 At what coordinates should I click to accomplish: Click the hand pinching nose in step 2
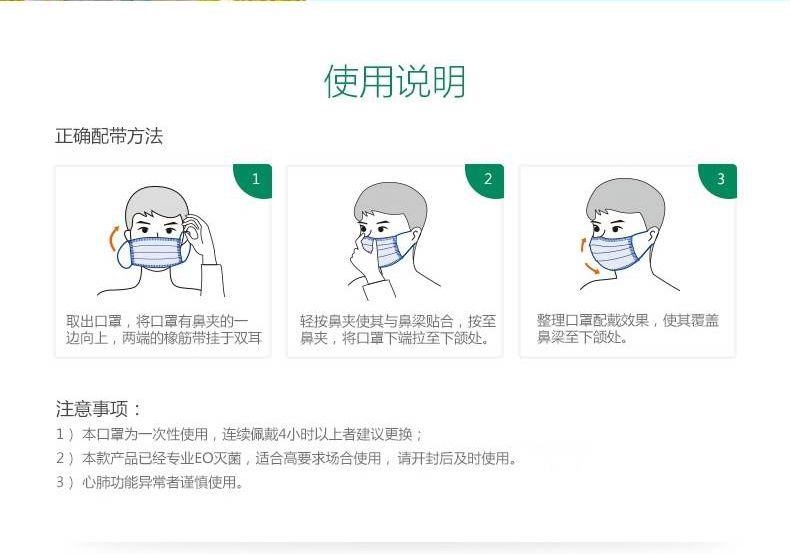(x=365, y=257)
